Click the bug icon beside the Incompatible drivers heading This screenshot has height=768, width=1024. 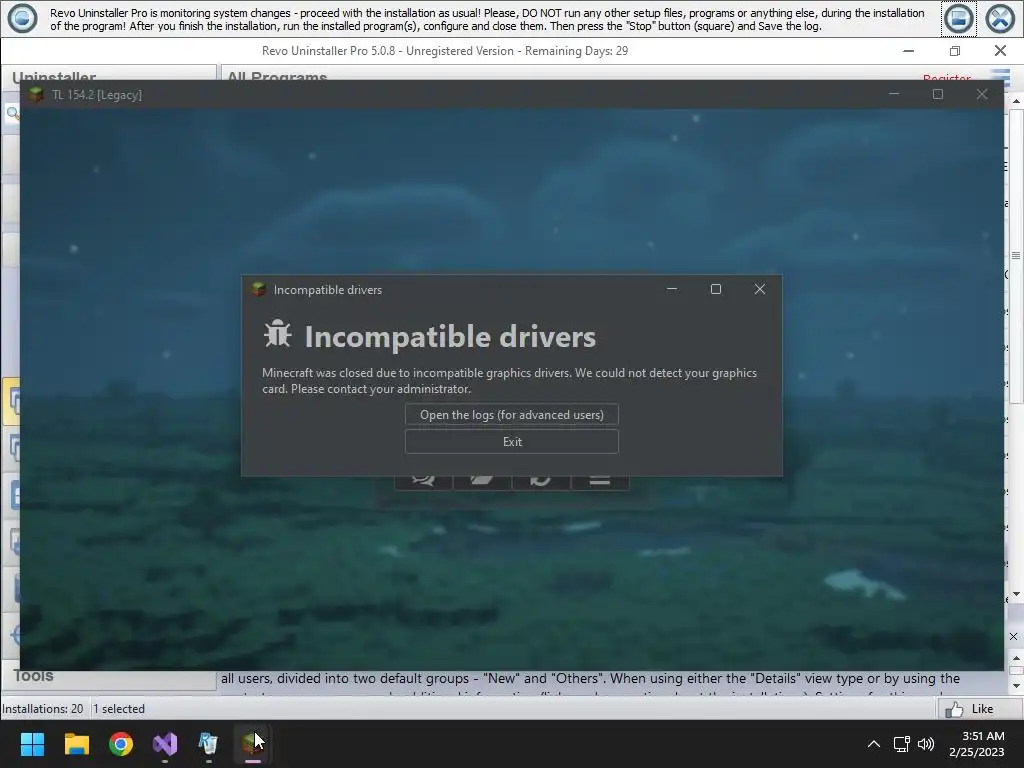278,334
